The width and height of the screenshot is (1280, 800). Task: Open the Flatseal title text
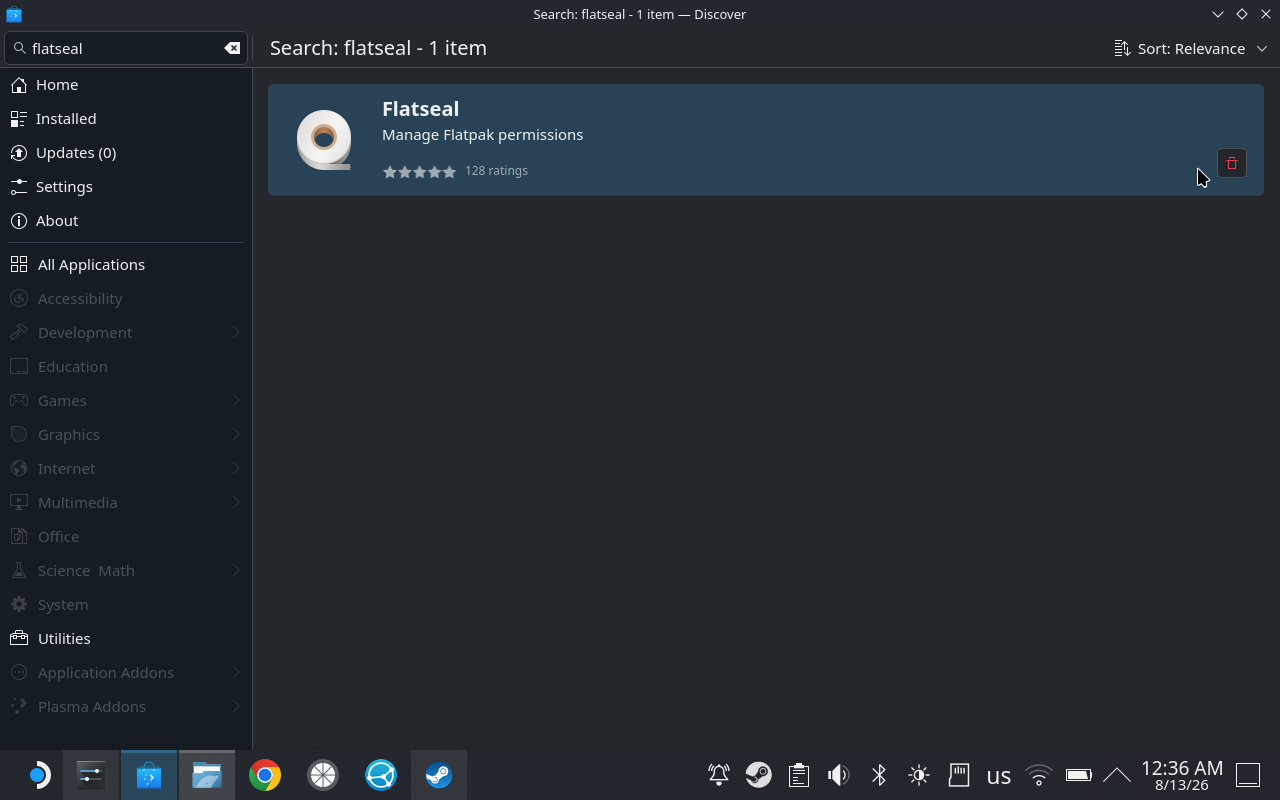420,109
